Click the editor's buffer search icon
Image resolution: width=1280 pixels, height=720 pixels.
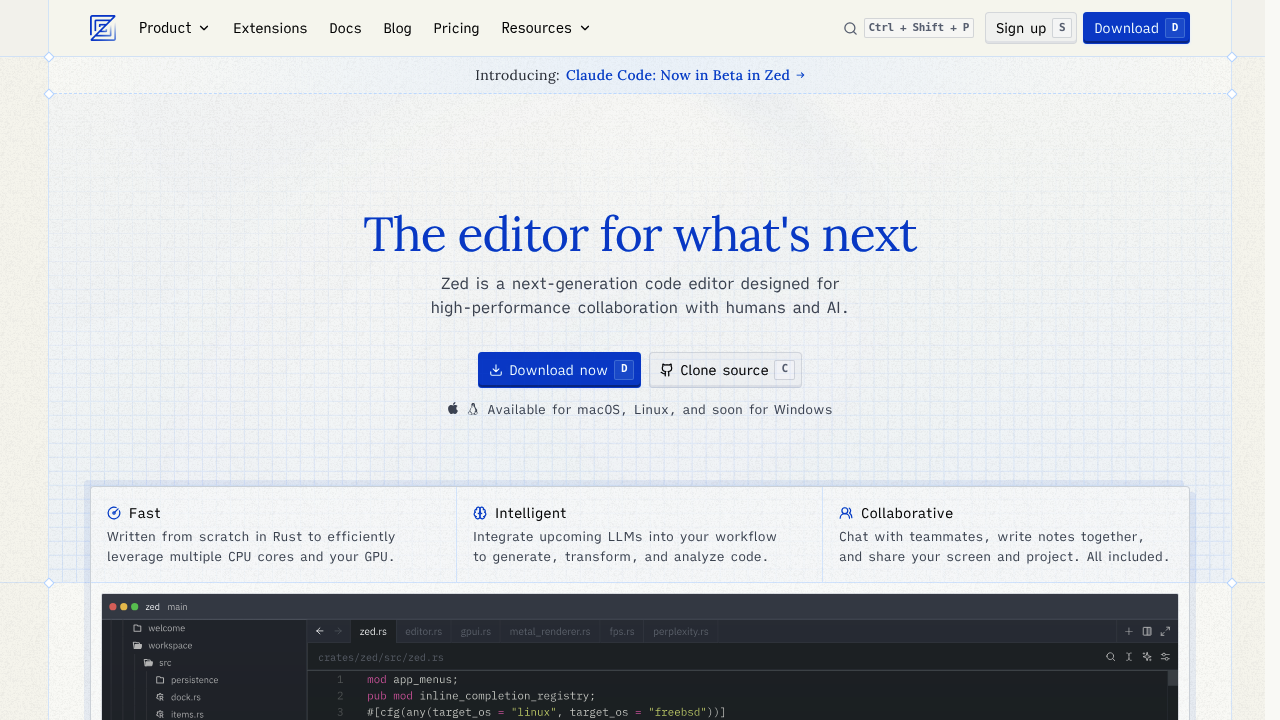pyautogui.click(x=1111, y=657)
